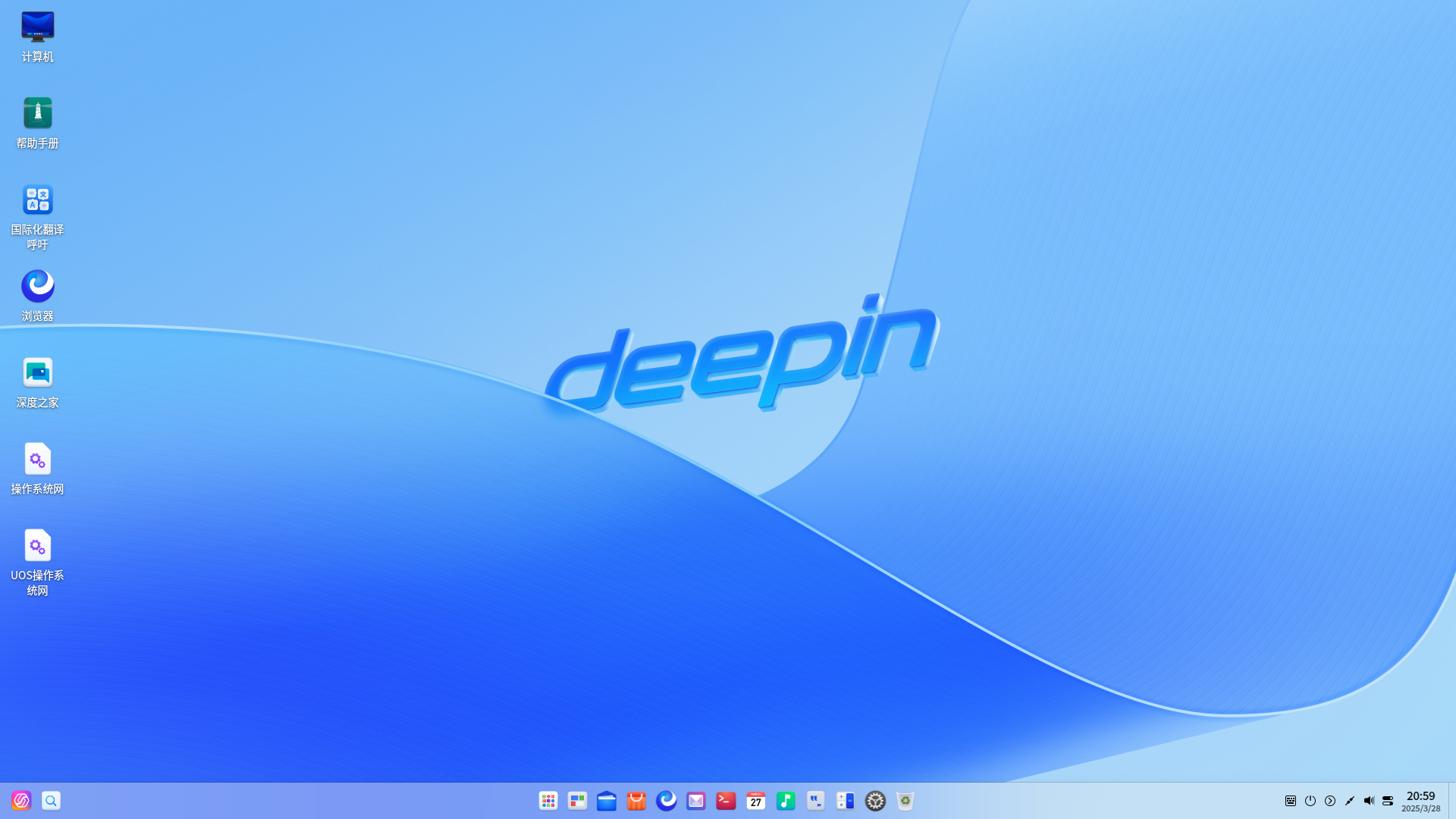Click the network cable tray icon
This screenshot has height=819, width=1456.
pos(1350,801)
